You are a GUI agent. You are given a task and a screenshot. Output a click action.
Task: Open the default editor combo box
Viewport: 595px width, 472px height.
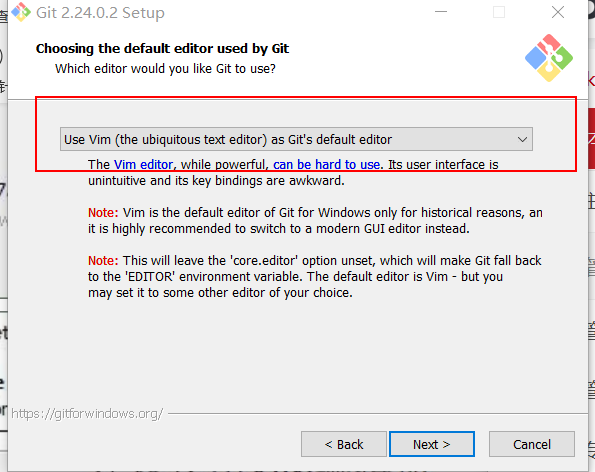pos(296,139)
